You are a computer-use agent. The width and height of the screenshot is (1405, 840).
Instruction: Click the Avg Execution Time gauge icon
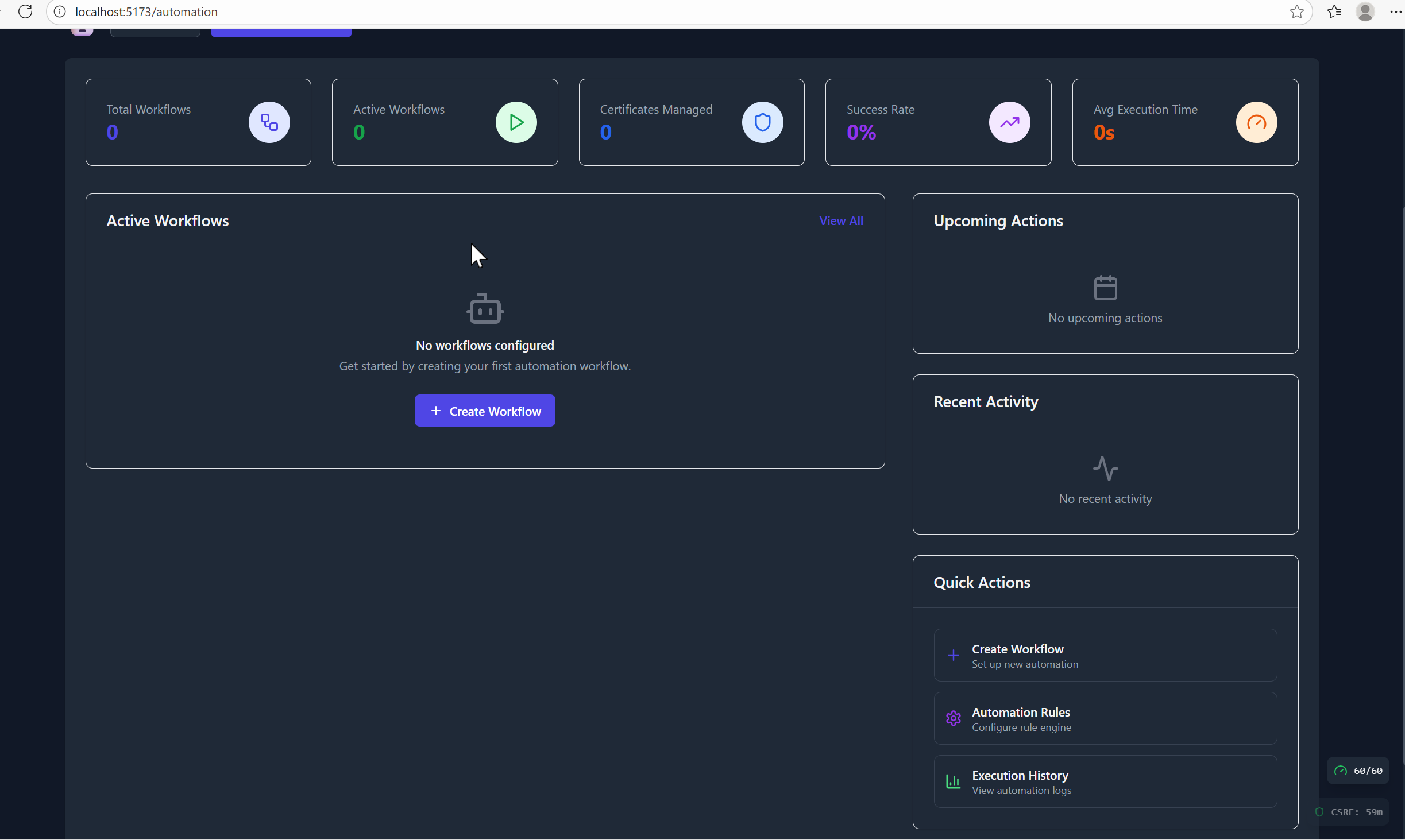1256,122
